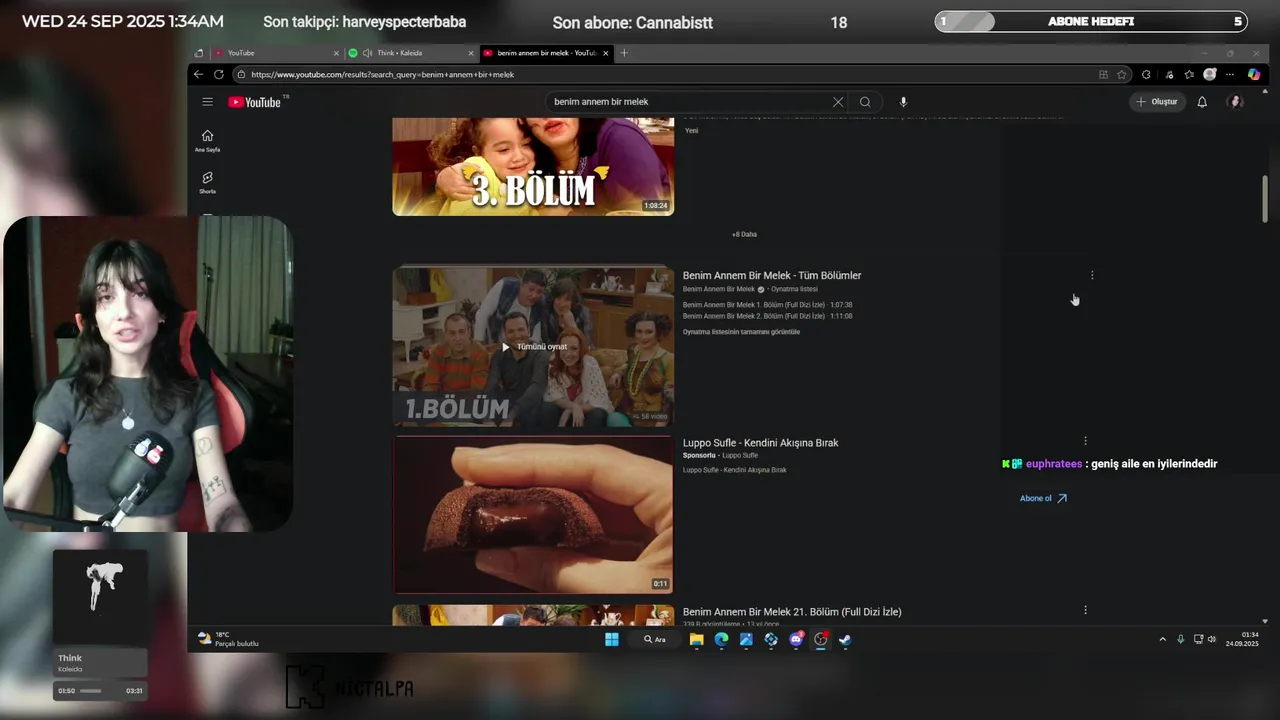This screenshot has height=720, width=1280.
Task: Open Steam from taskbar
Action: click(x=845, y=640)
